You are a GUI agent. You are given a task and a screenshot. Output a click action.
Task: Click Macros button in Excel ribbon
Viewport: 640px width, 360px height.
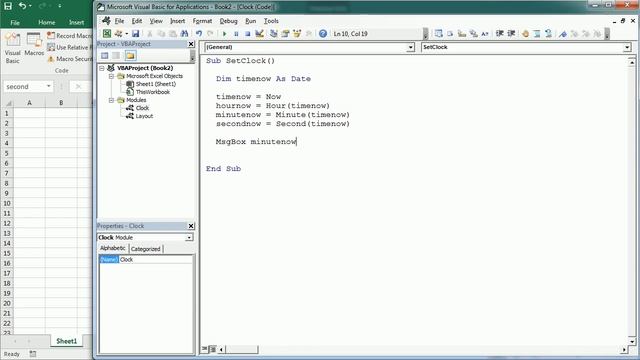[x=34, y=45]
